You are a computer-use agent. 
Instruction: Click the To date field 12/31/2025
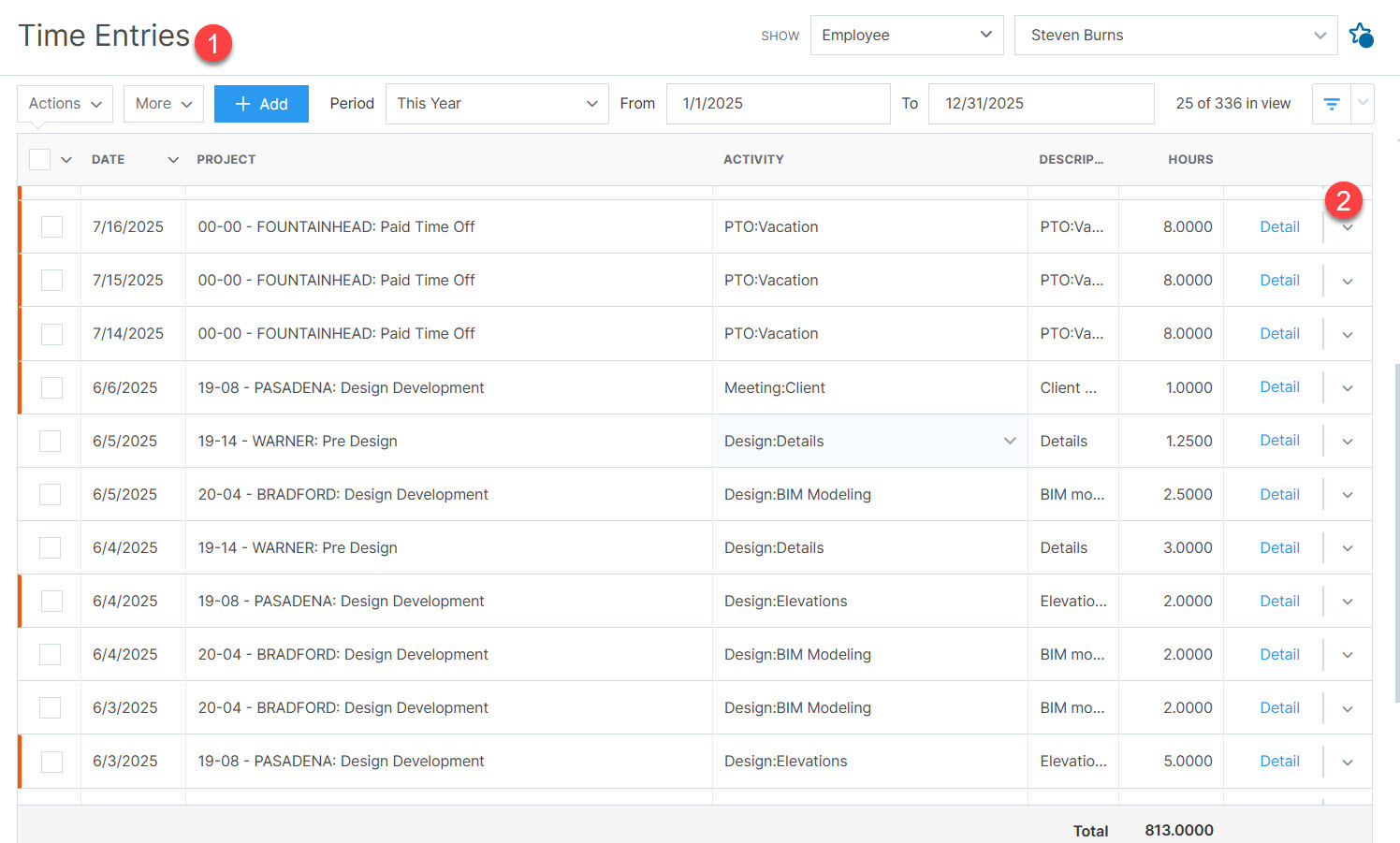(1041, 104)
